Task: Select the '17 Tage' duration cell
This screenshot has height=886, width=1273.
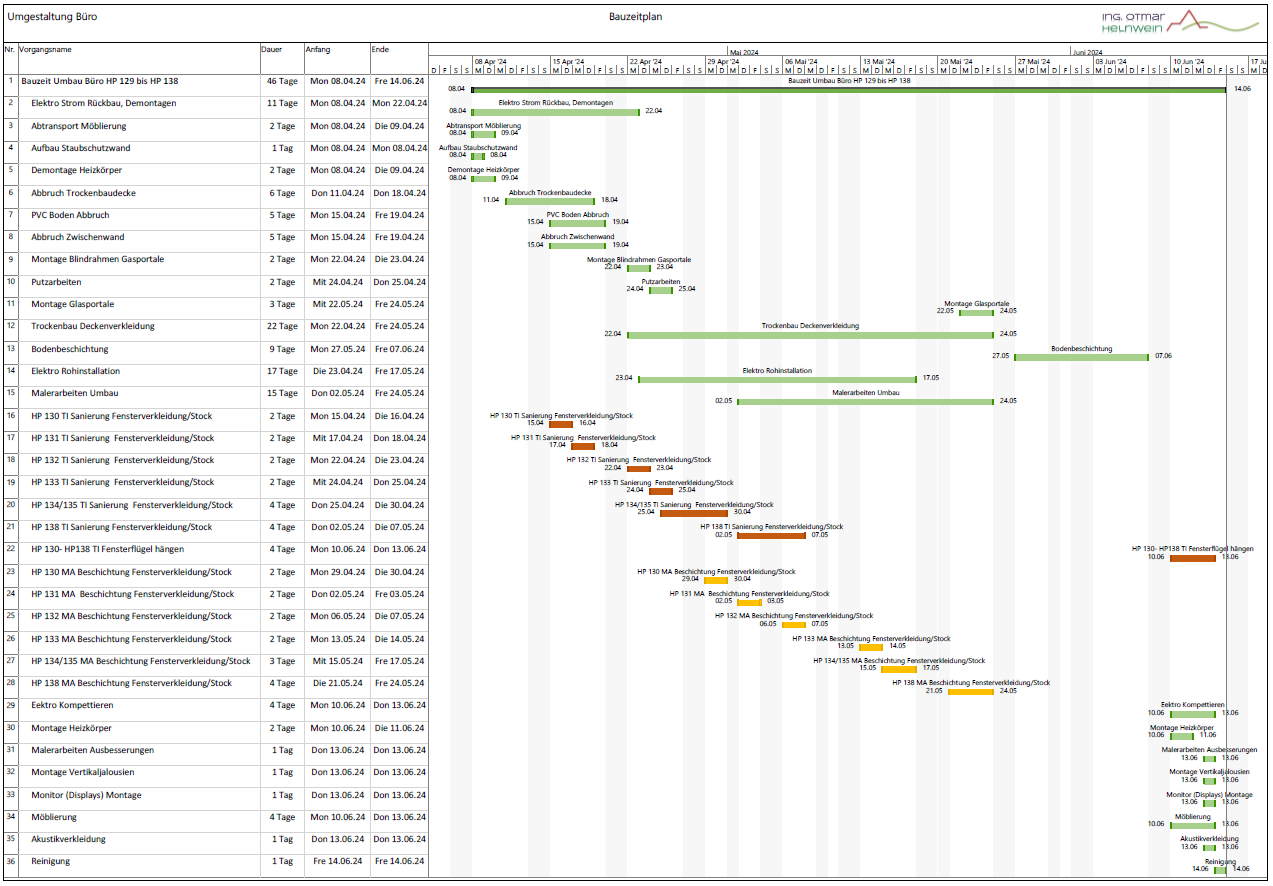Action: click(281, 371)
